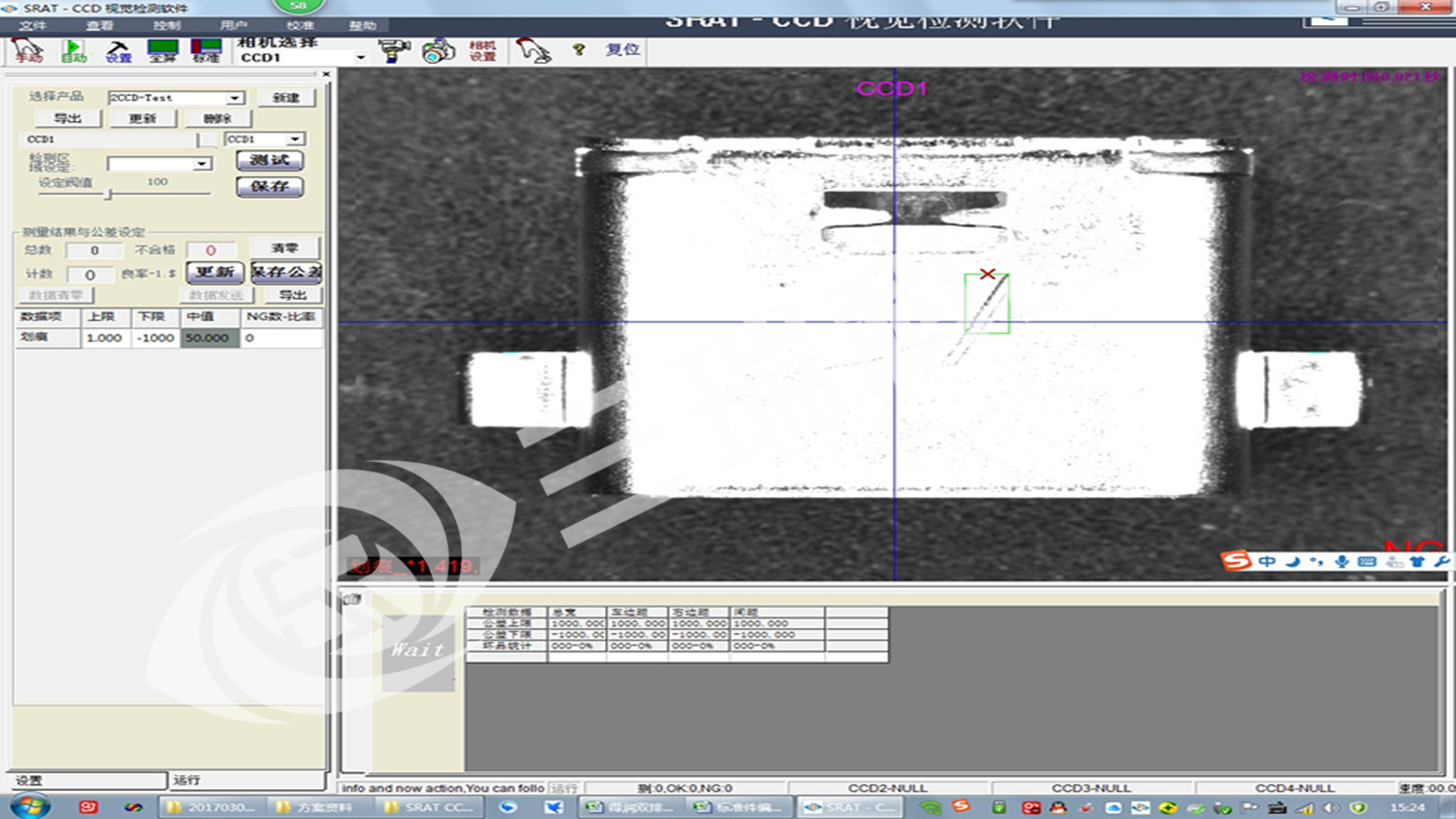The width and height of the screenshot is (1456, 819).
Task: Click lower limit cell -1000
Action: 155,338
